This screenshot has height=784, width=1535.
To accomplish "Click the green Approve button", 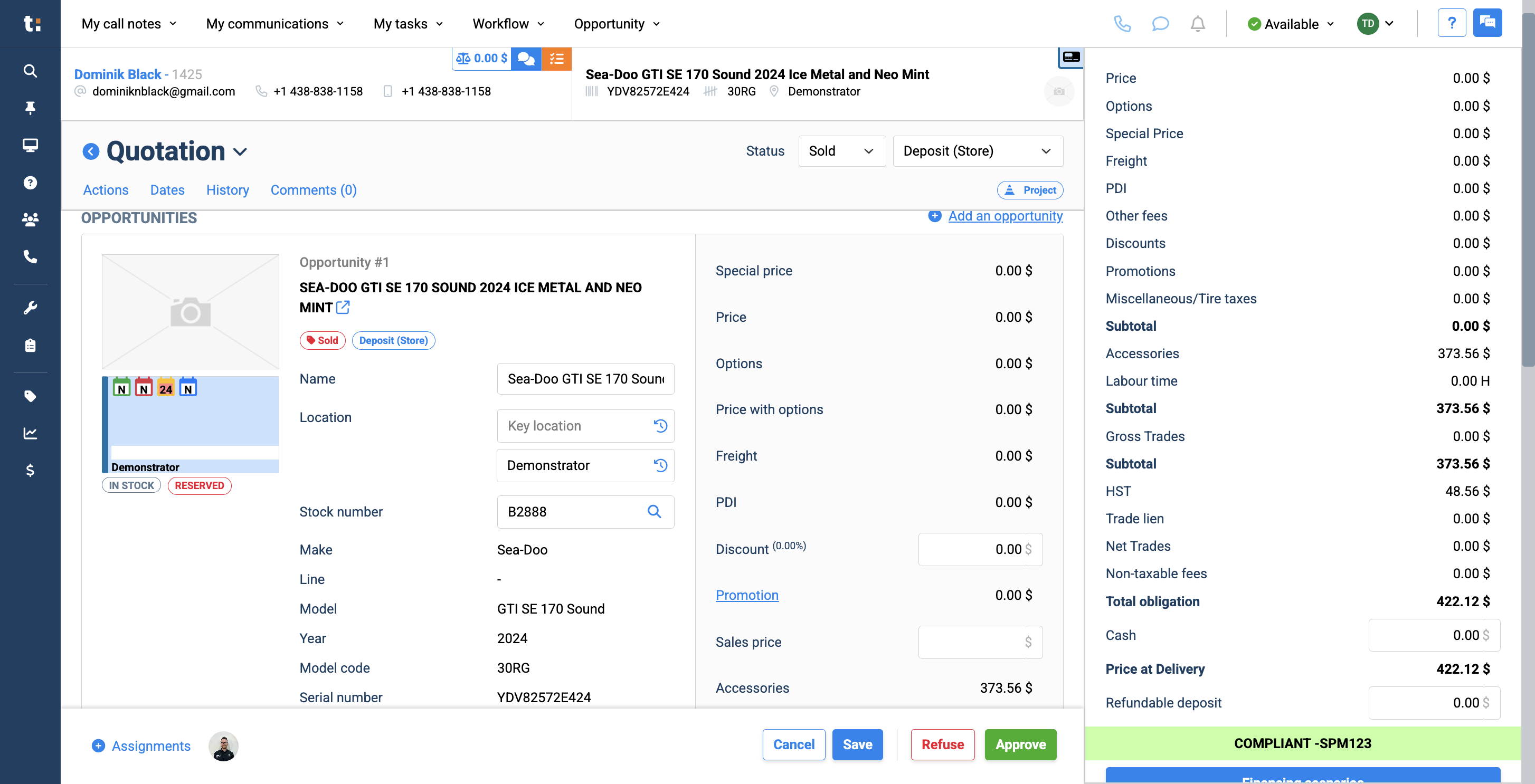I will point(1020,744).
